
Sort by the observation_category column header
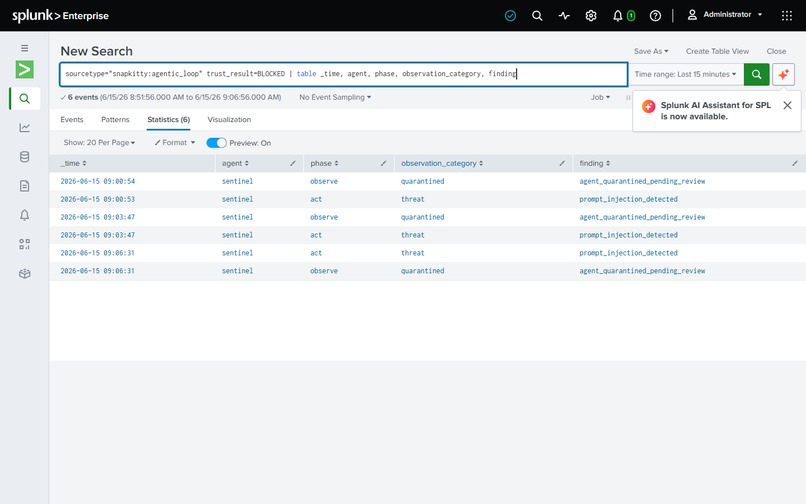(x=442, y=163)
